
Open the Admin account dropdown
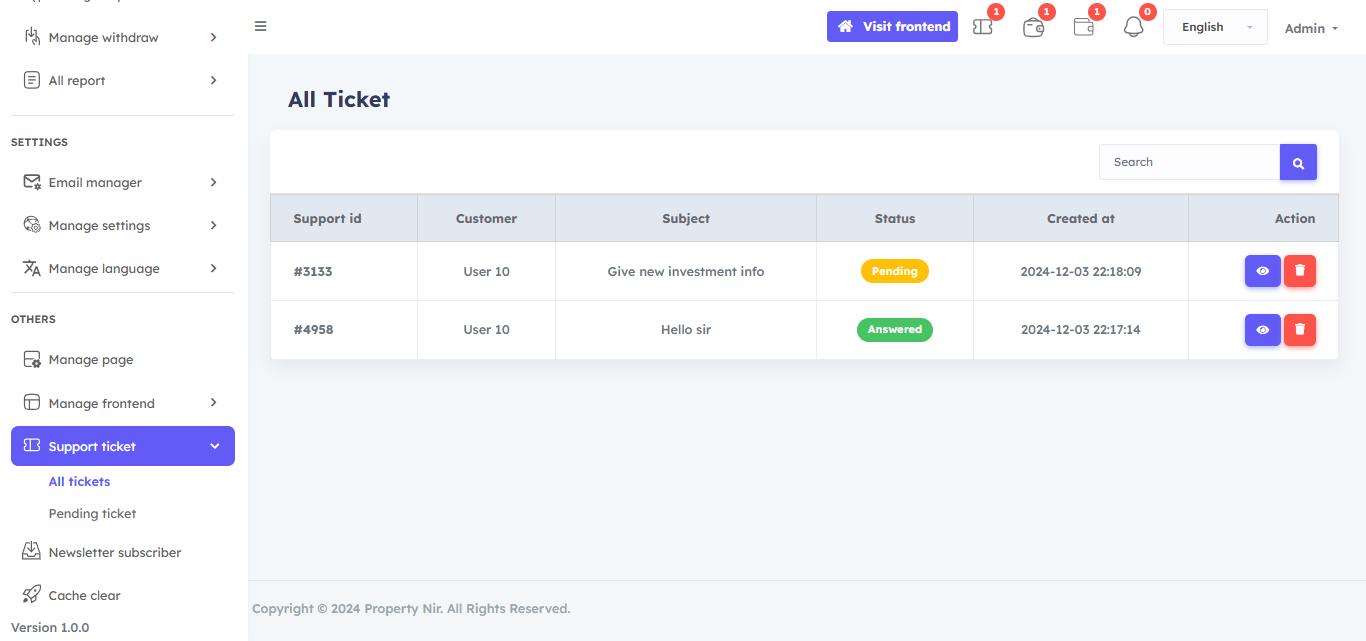click(x=1311, y=28)
